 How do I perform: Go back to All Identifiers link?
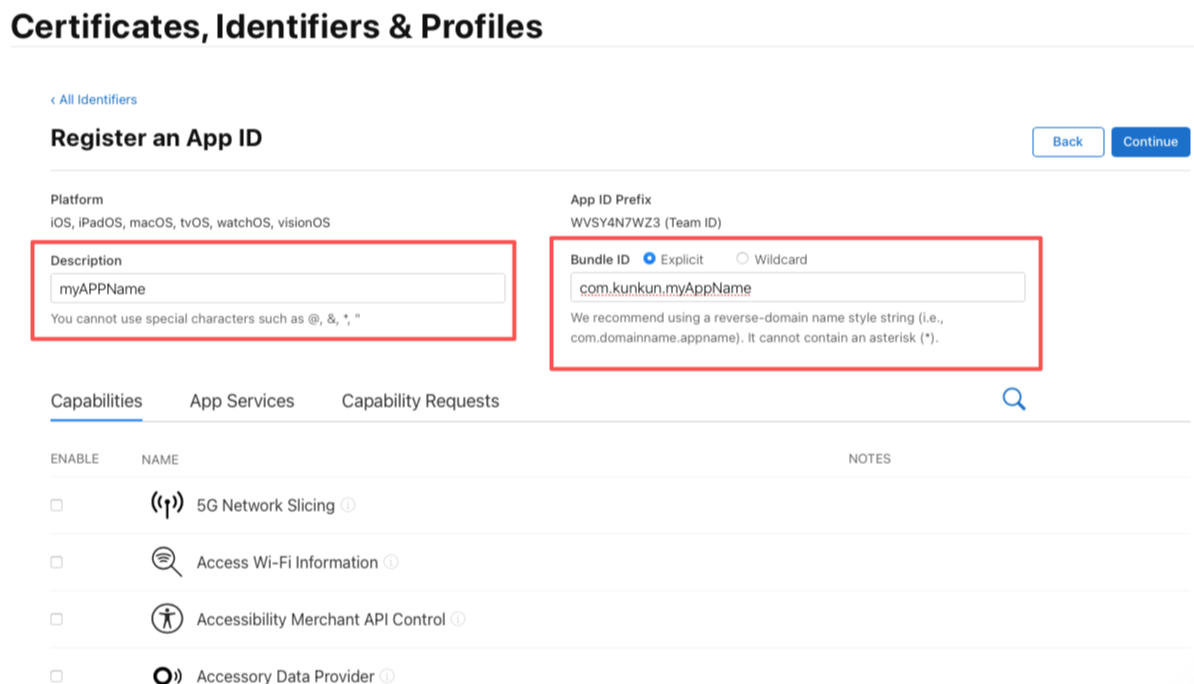coord(94,100)
